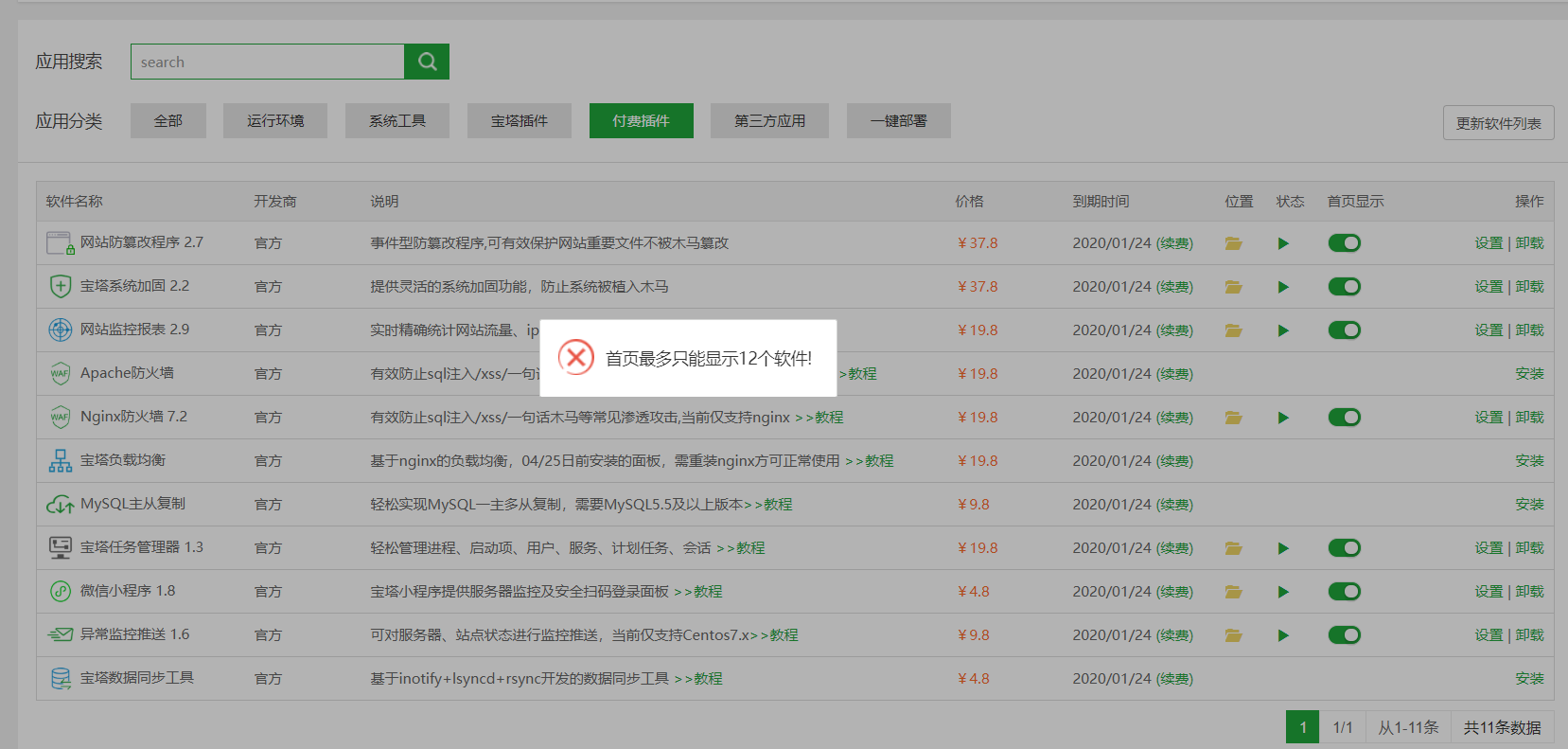
Task: Select the 付费插件 category tab
Action: click(642, 121)
